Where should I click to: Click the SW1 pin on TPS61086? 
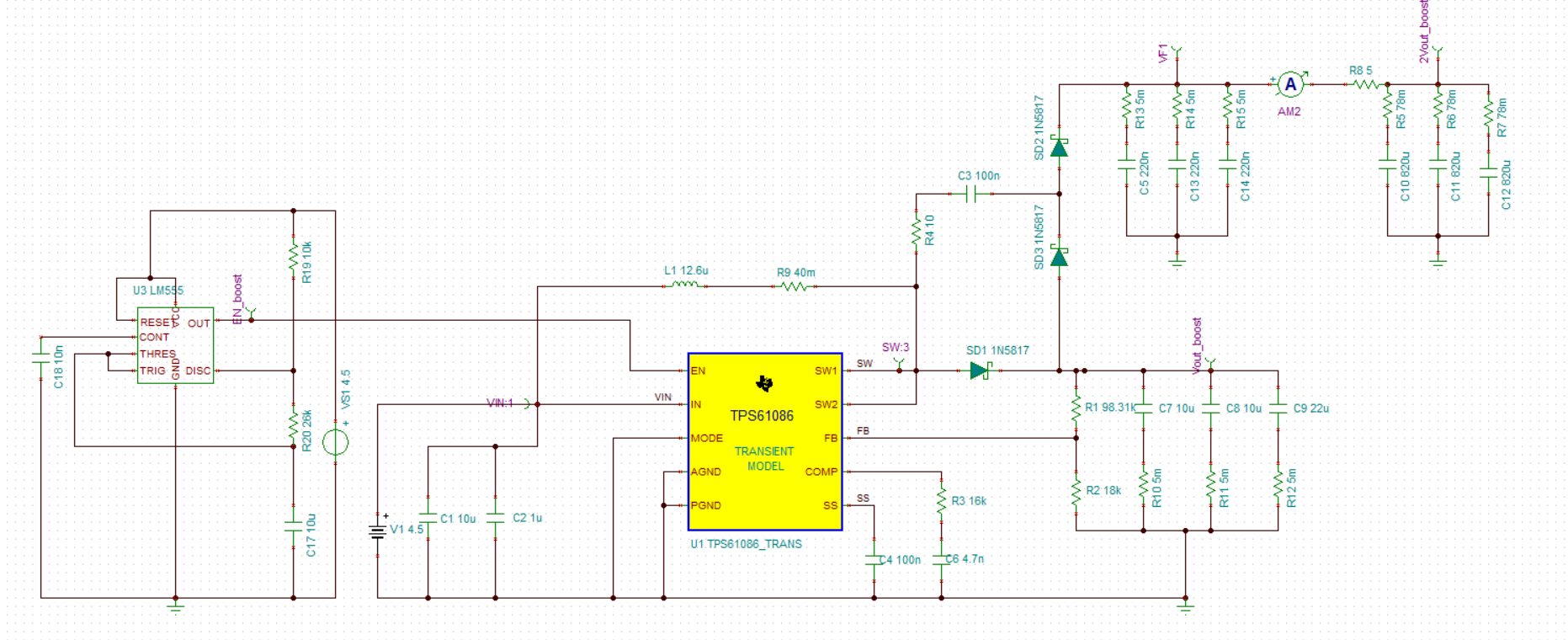(x=826, y=371)
